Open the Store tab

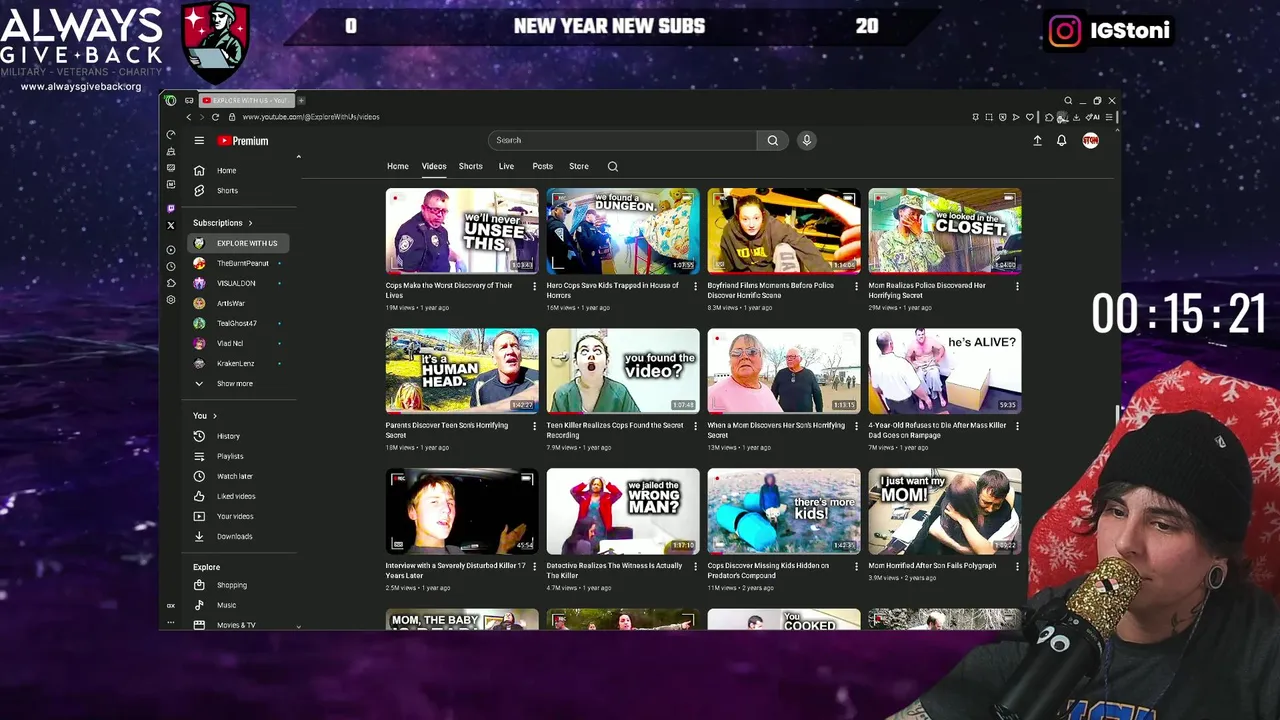pyautogui.click(x=579, y=166)
